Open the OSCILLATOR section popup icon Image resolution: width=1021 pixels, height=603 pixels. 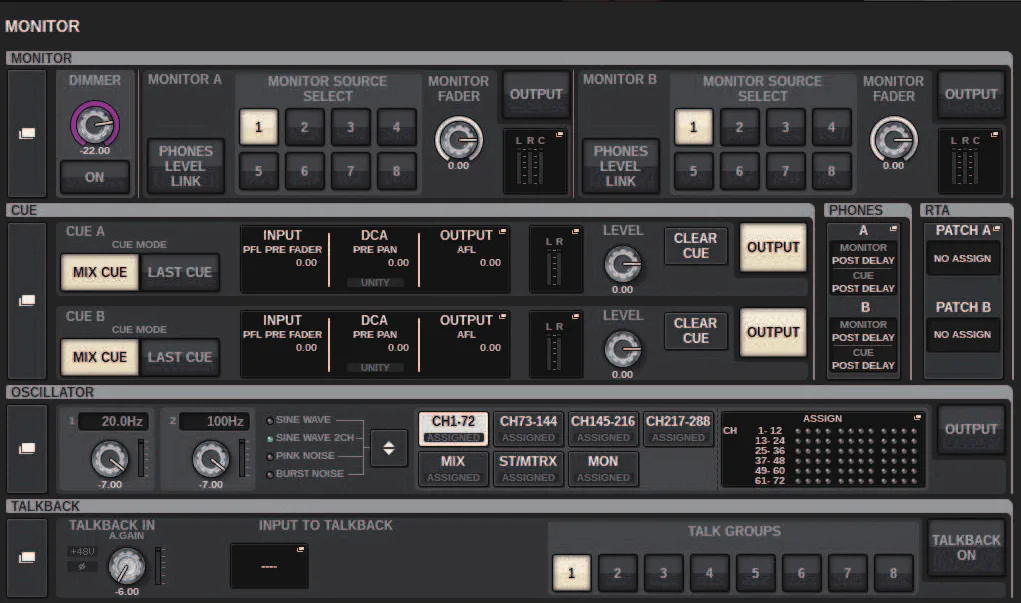[x=27, y=448]
